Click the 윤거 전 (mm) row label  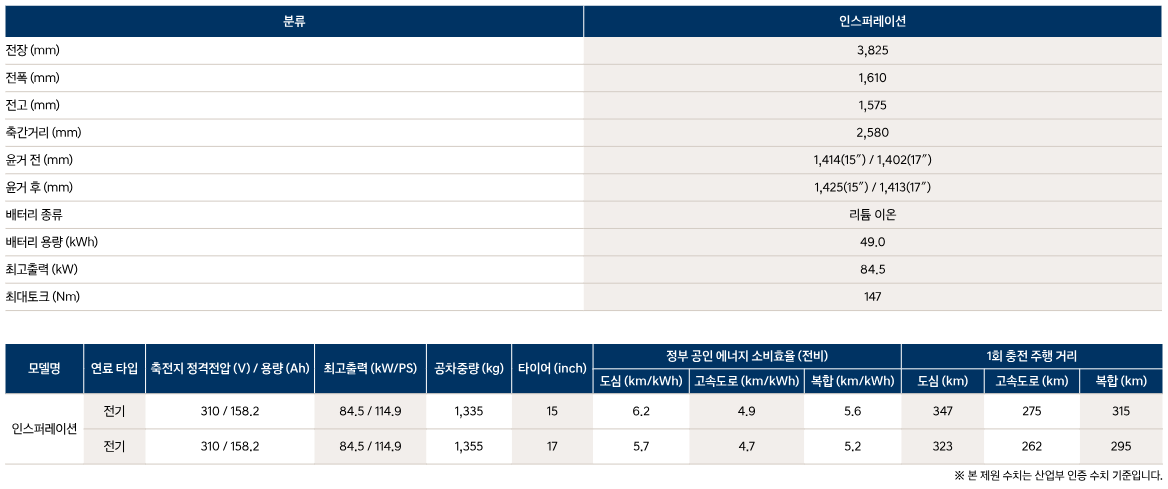[x=39, y=160]
